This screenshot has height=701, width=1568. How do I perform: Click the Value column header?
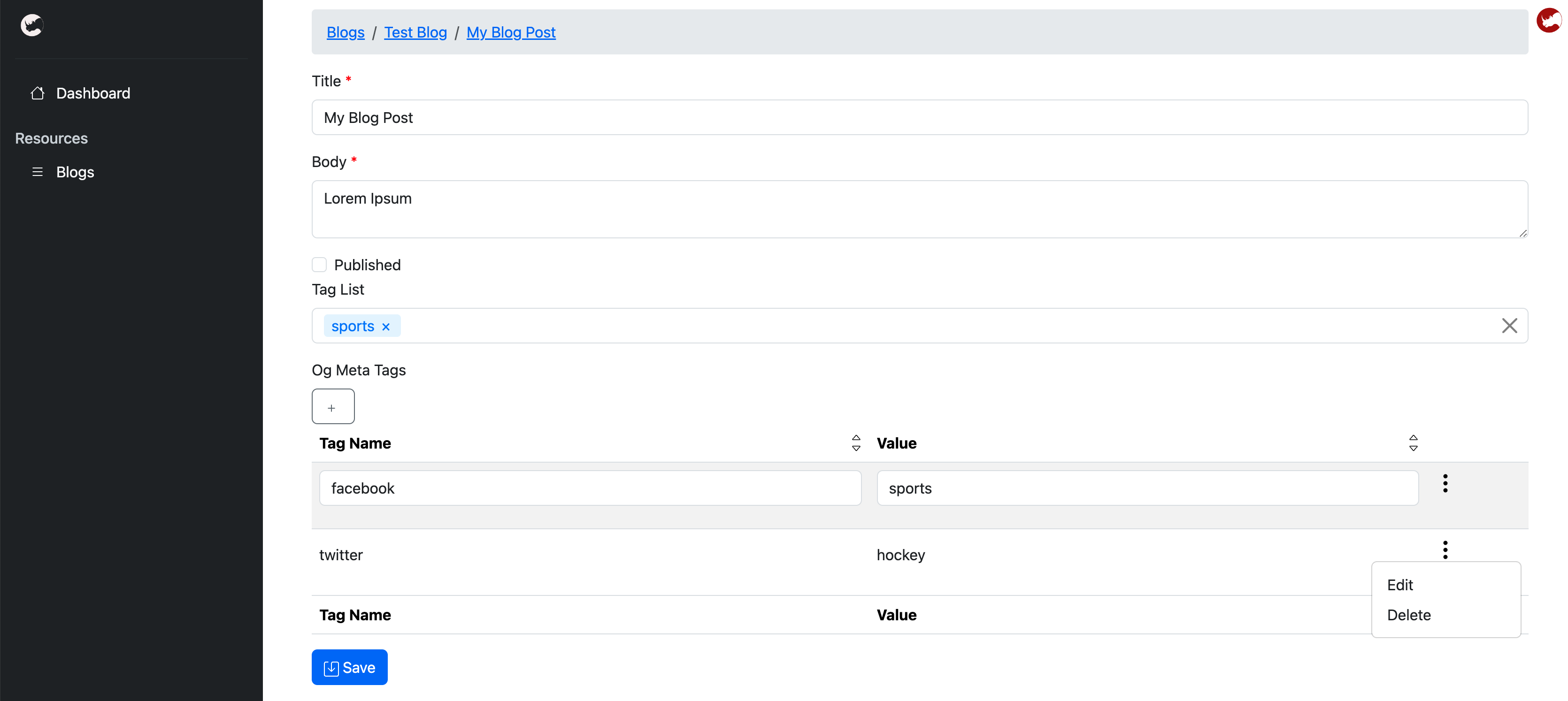[x=896, y=443]
